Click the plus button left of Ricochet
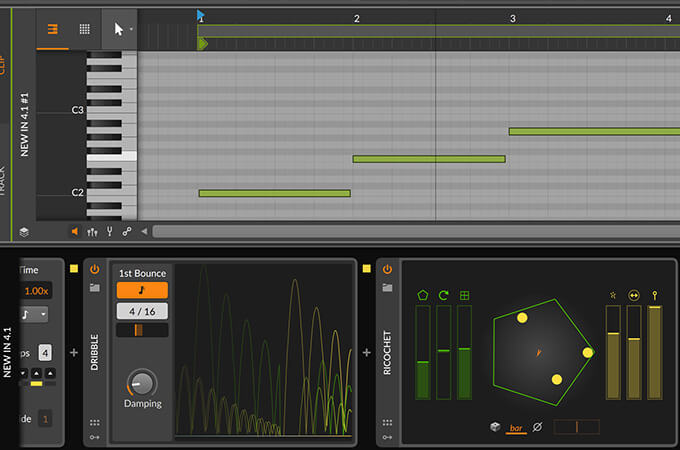This screenshot has height=450, width=680. tap(366, 352)
